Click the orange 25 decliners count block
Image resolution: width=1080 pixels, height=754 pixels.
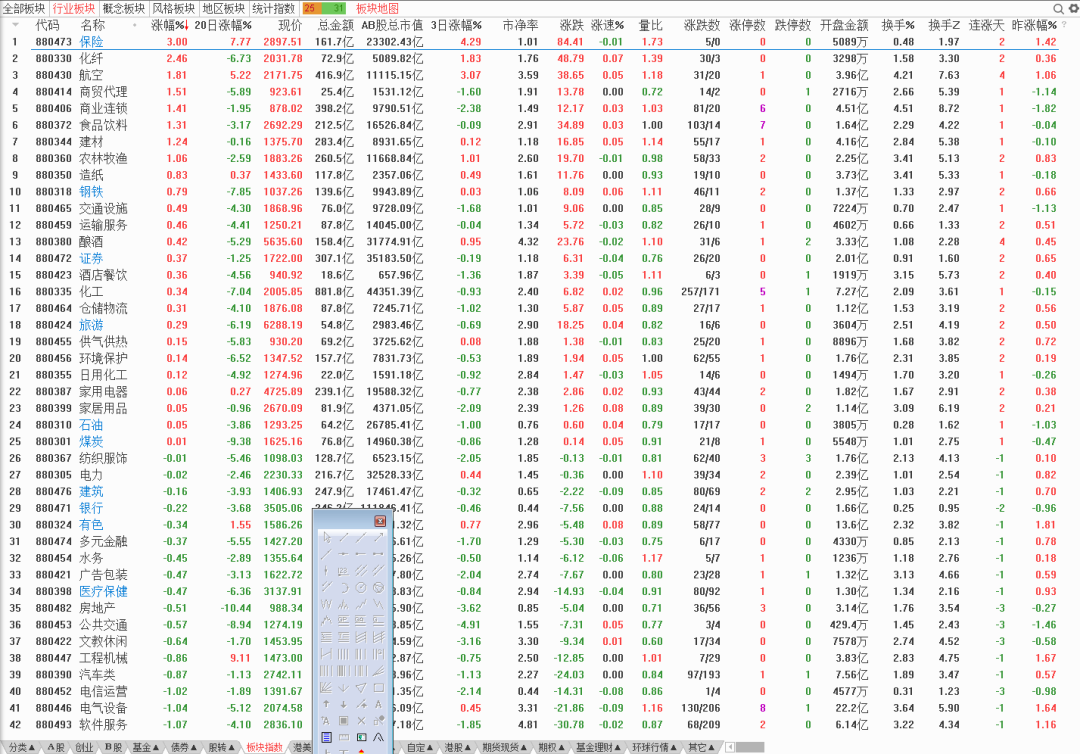tap(313, 8)
